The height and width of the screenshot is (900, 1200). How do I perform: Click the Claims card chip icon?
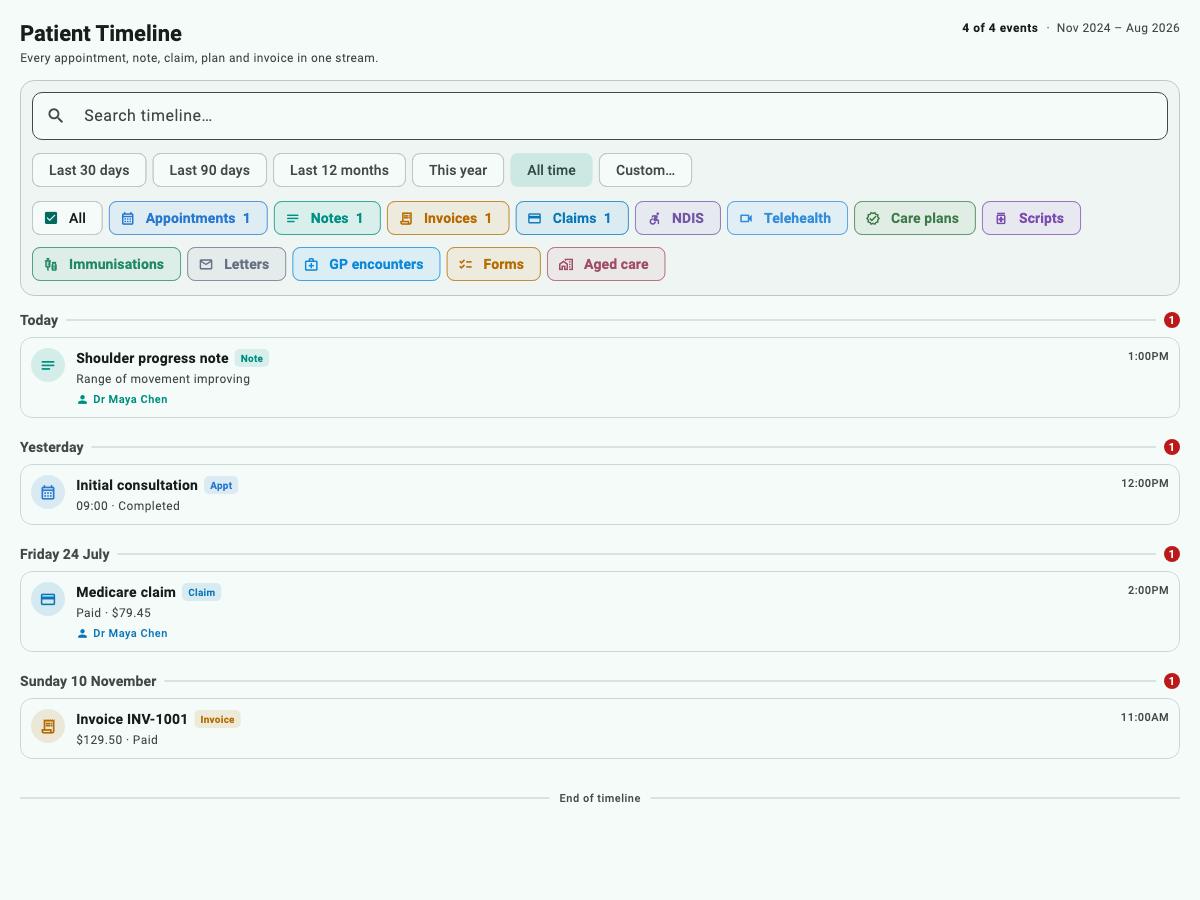[535, 218]
